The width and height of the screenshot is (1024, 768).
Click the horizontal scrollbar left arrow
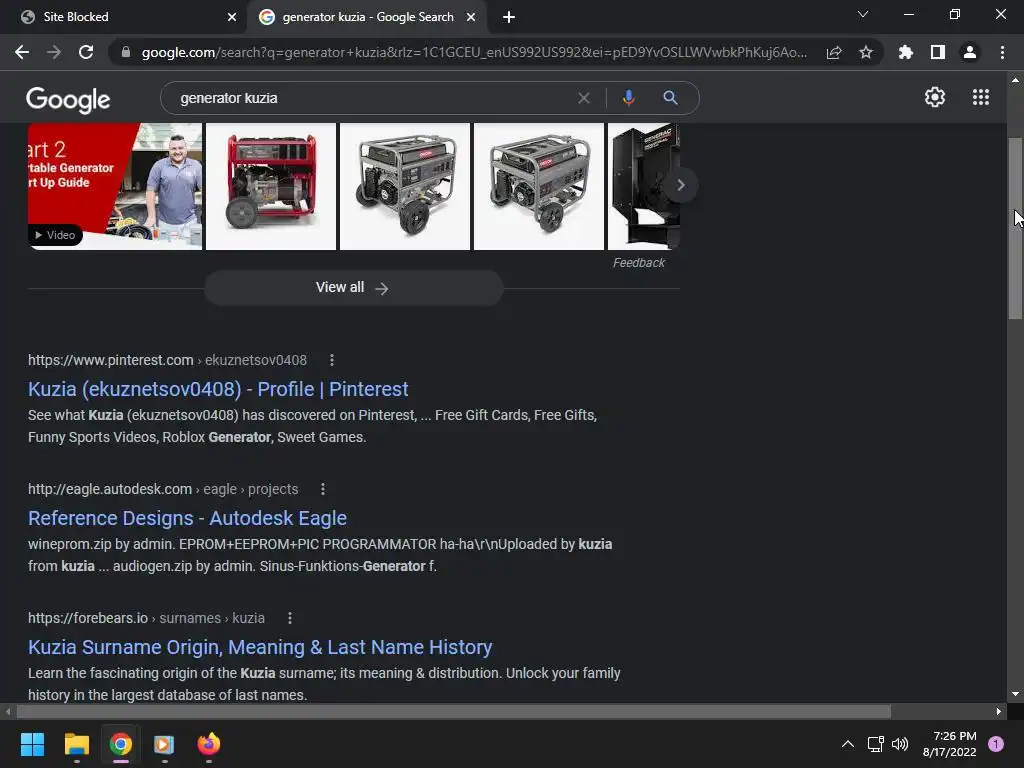click(8, 711)
